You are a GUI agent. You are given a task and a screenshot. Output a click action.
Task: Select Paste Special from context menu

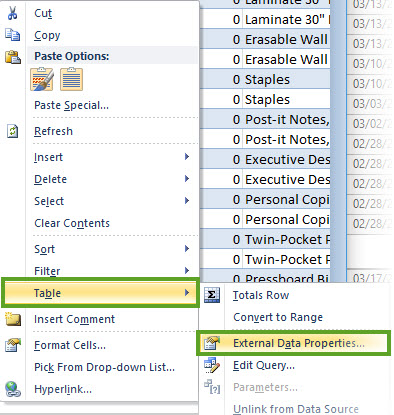[x=71, y=105]
